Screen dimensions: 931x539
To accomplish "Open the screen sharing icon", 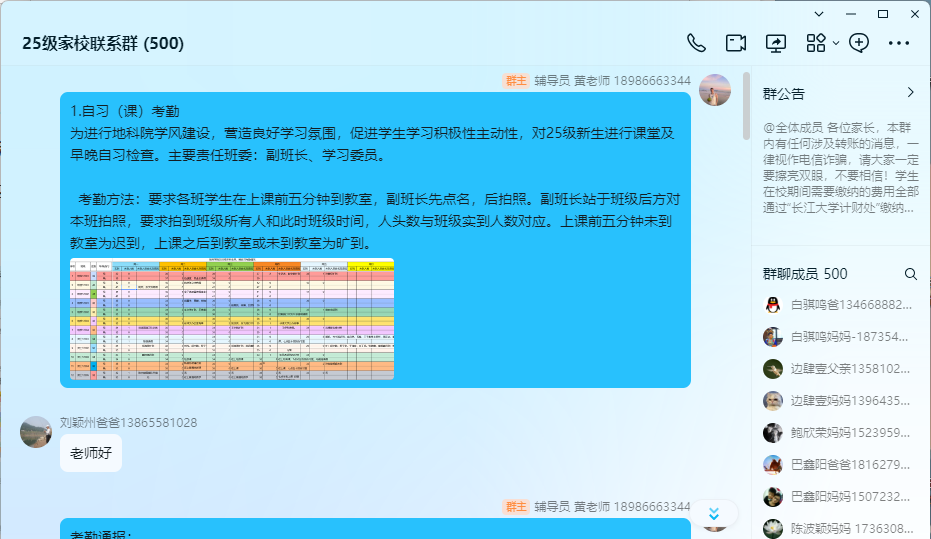I will pyautogui.click(x=776, y=43).
